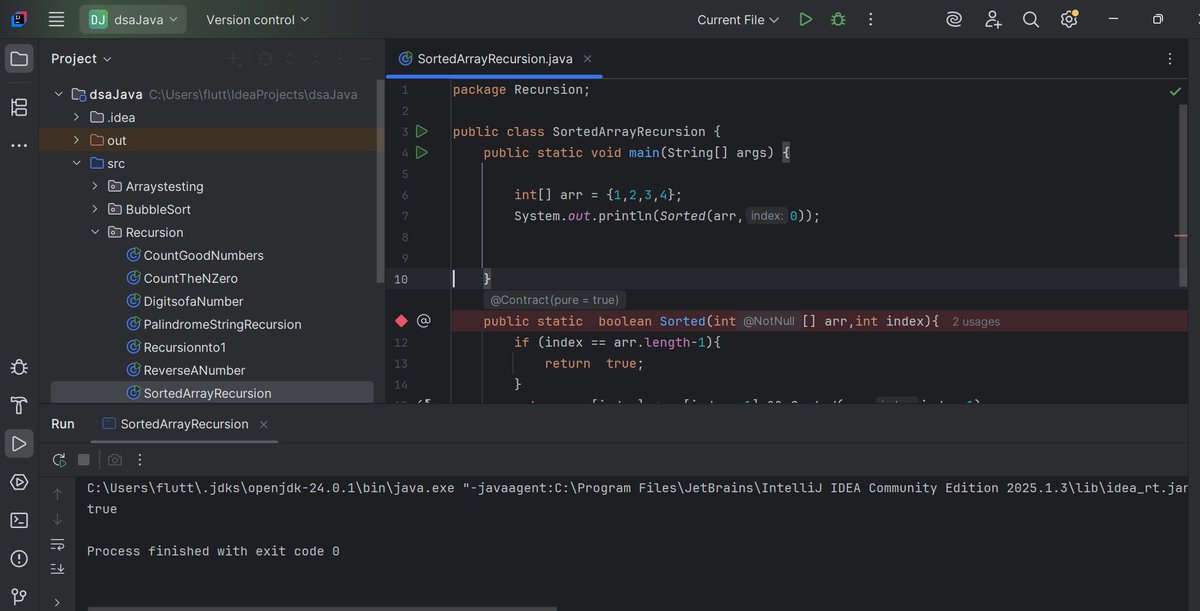Image resolution: width=1200 pixels, height=611 pixels.
Task: Open the Current File run configuration dropdown
Action: 737,18
